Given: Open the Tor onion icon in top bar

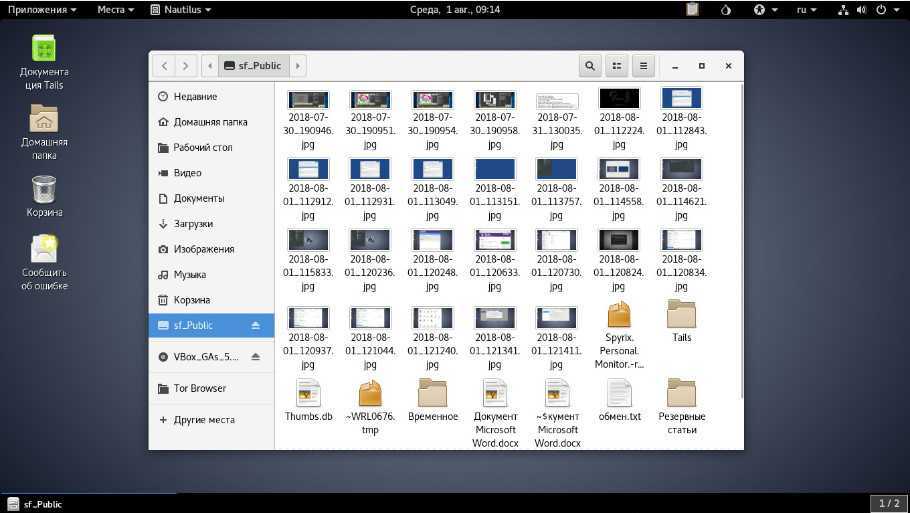Looking at the screenshot, I should [x=726, y=10].
